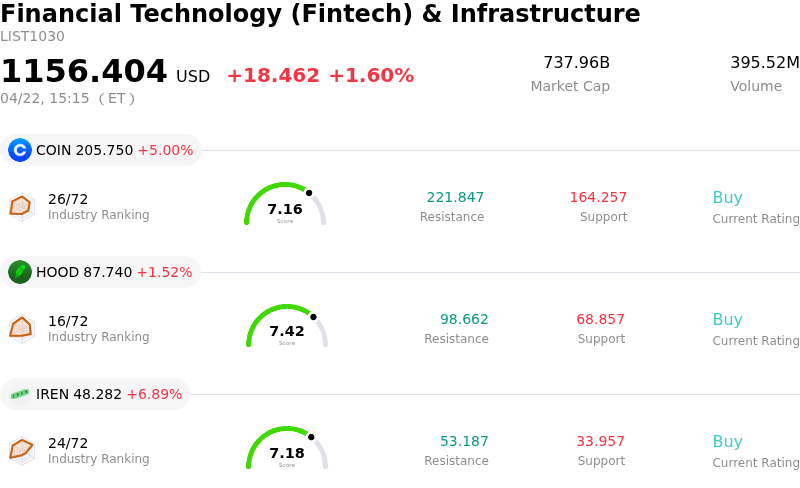The height and width of the screenshot is (488, 800).
Task: Click the Coinbase COIN logo icon
Action: 20,150
